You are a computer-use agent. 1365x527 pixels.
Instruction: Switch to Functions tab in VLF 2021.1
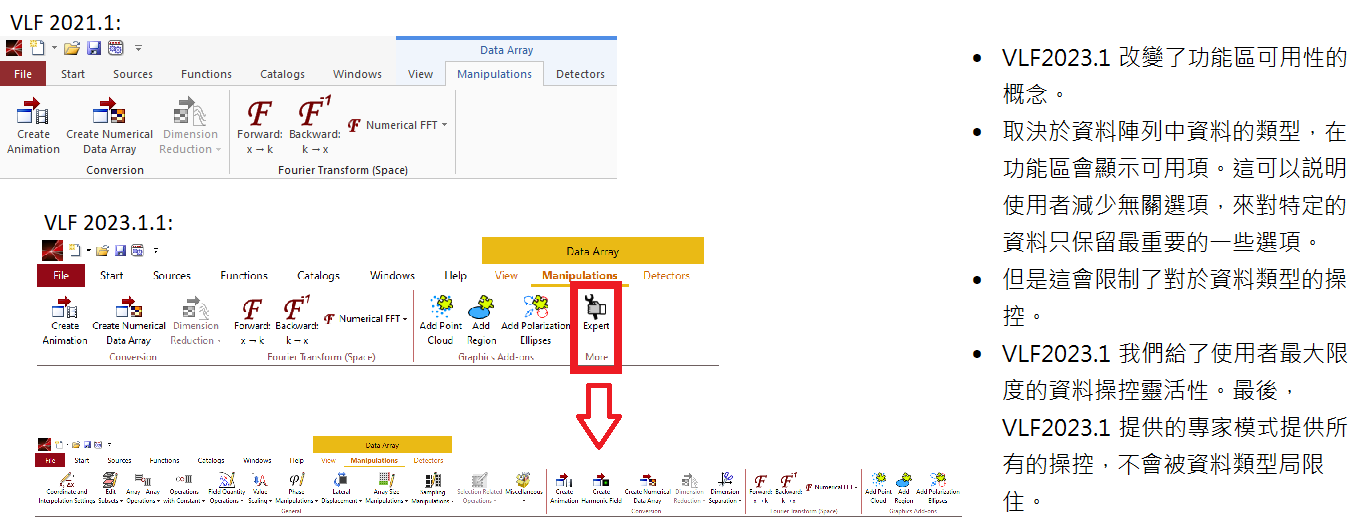pyautogui.click(x=206, y=74)
